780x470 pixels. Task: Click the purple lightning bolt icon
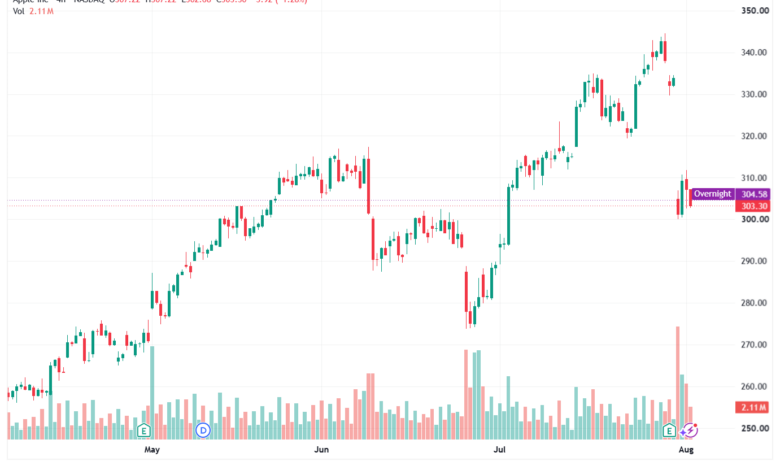[689, 430]
